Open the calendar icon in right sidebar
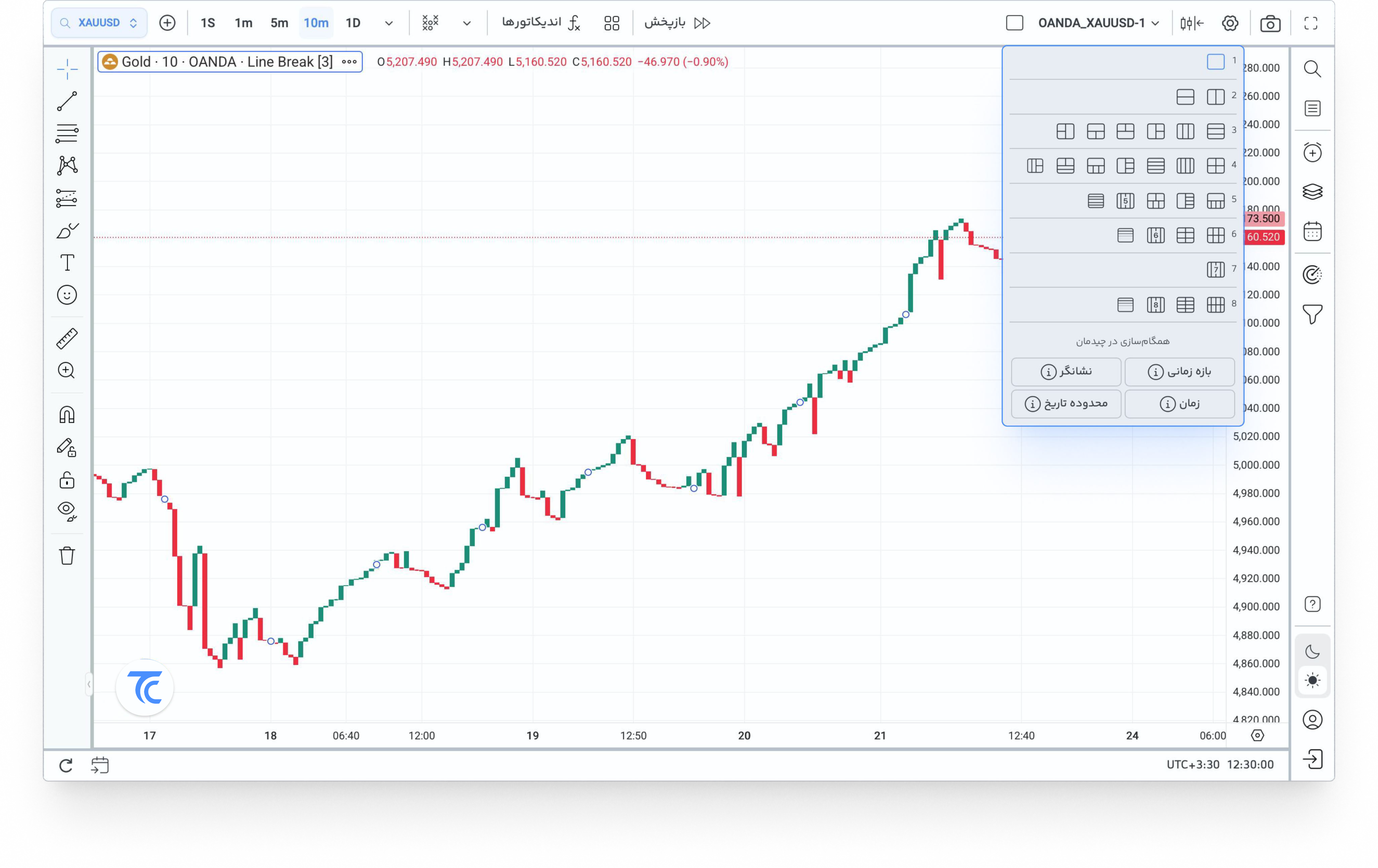The height and width of the screenshot is (868, 1378). pyautogui.click(x=1312, y=232)
